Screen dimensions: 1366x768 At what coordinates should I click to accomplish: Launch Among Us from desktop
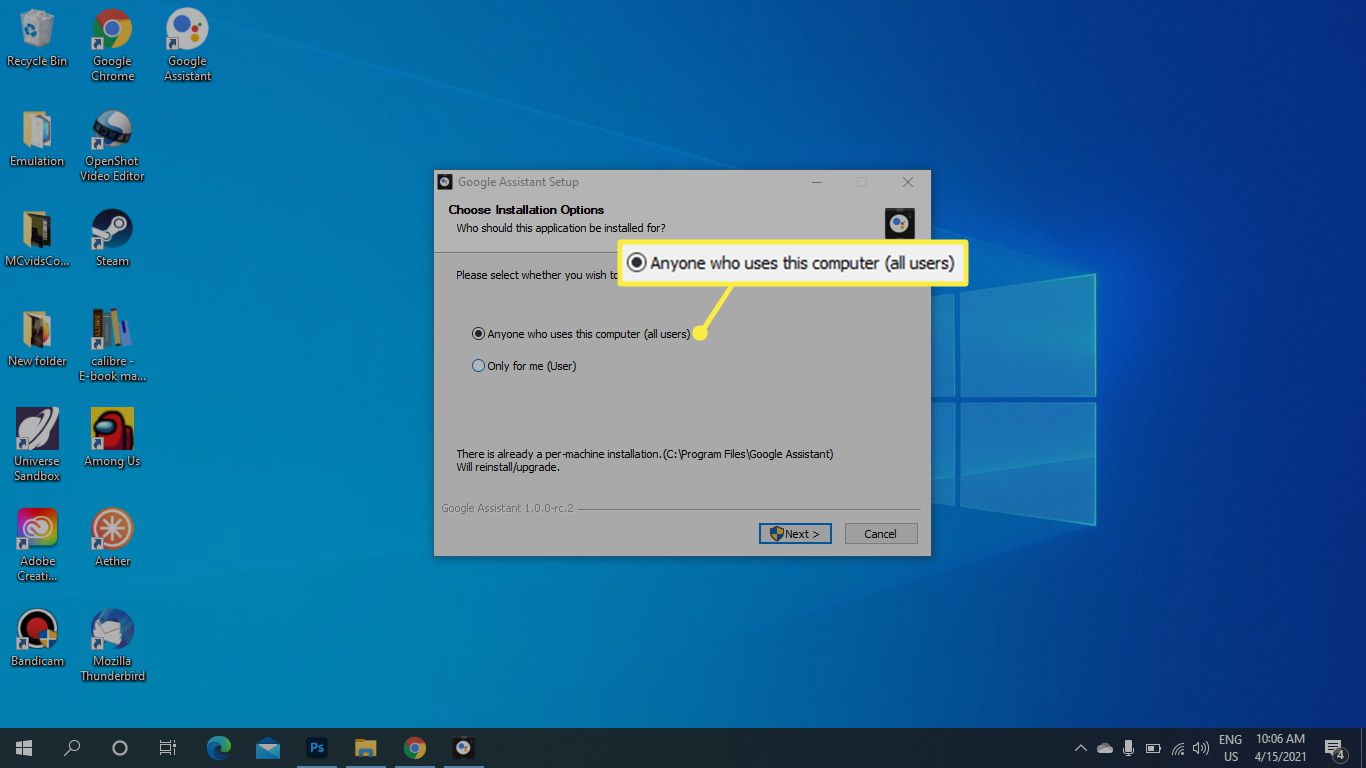pyautogui.click(x=112, y=438)
